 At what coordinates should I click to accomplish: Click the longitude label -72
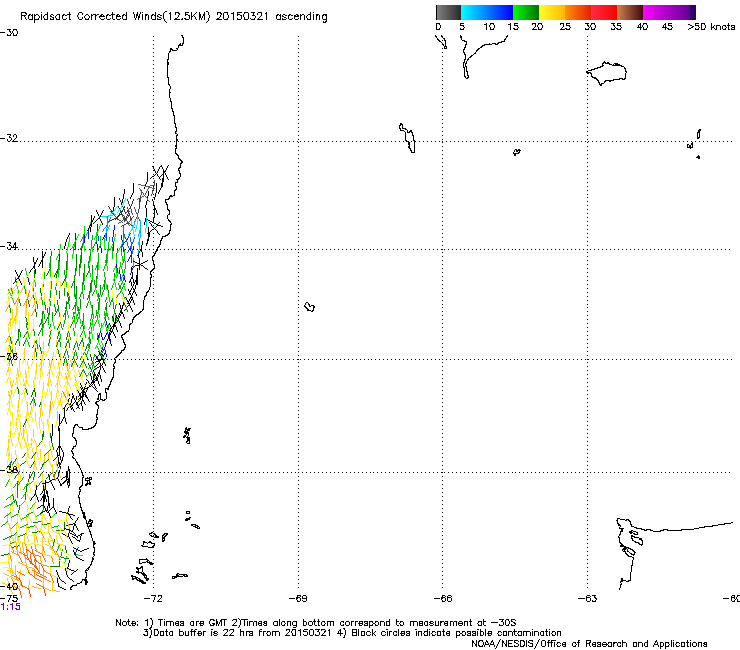pos(153,599)
